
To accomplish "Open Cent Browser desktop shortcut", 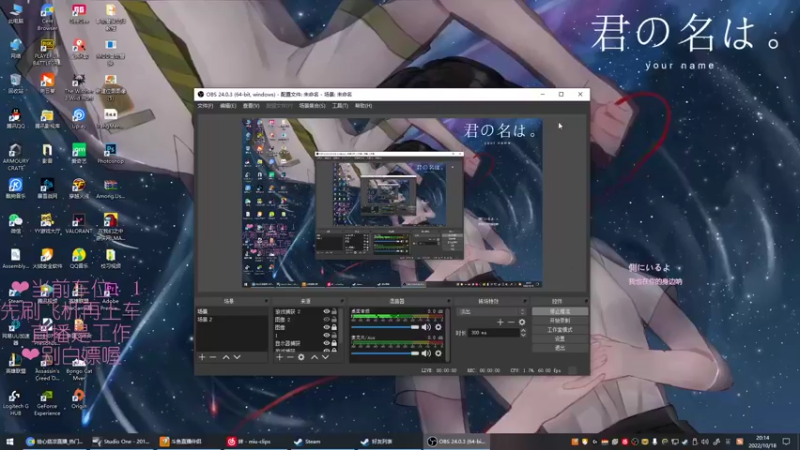I will [x=47, y=17].
